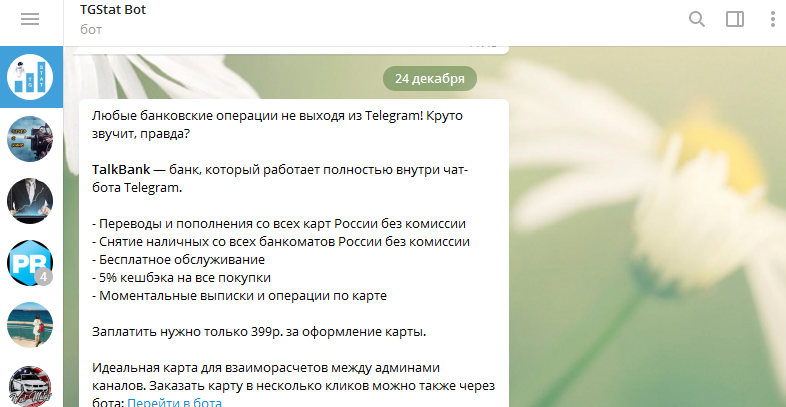The width and height of the screenshot is (786, 407).
Task: Click the bold "TalkBank" text
Action: pos(121,170)
